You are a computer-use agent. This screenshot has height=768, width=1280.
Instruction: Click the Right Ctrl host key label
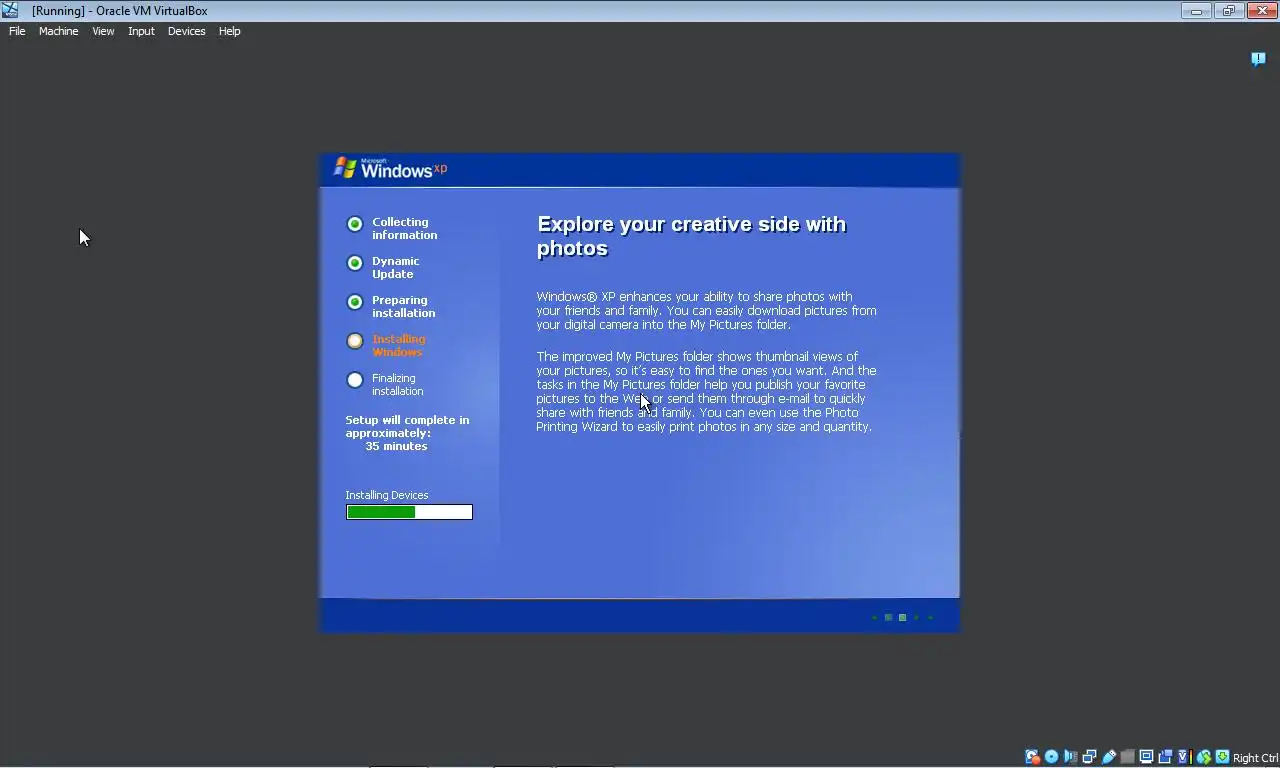pos(1256,758)
